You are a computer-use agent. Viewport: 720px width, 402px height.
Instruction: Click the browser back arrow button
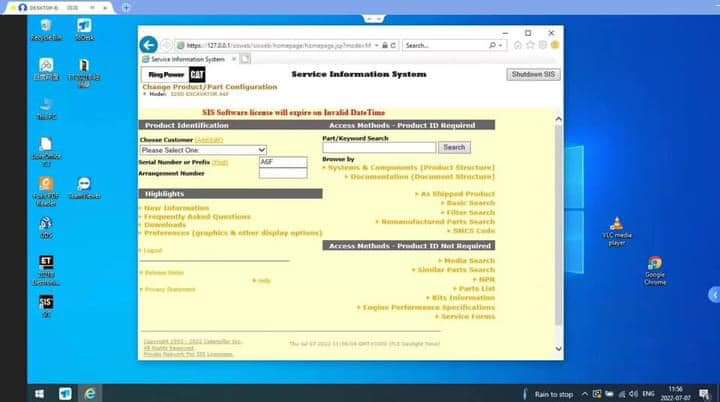click(148, 45)
